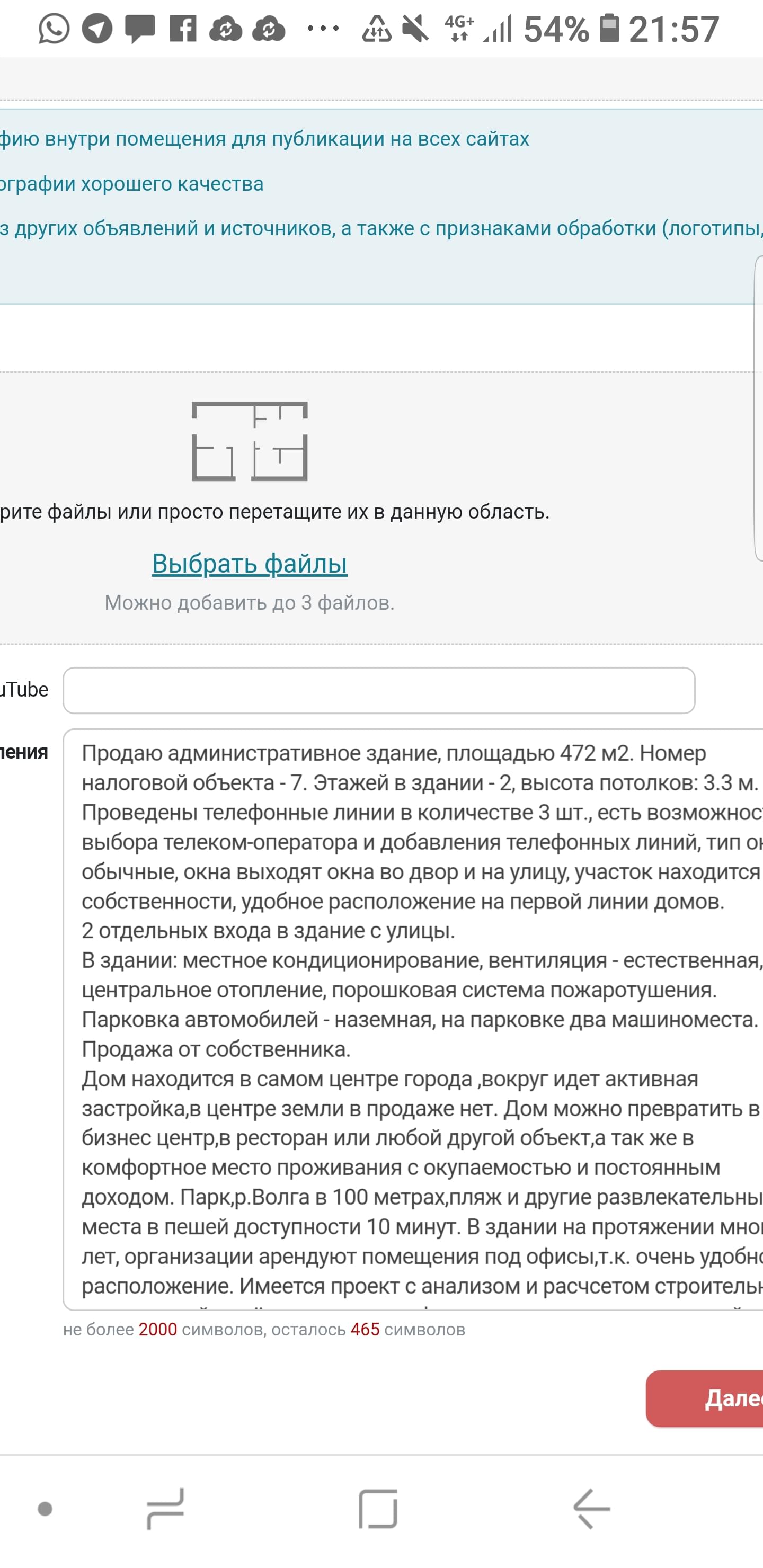Click inside the listing description text area
The image size is (763, 1568).
(414, 1017)
